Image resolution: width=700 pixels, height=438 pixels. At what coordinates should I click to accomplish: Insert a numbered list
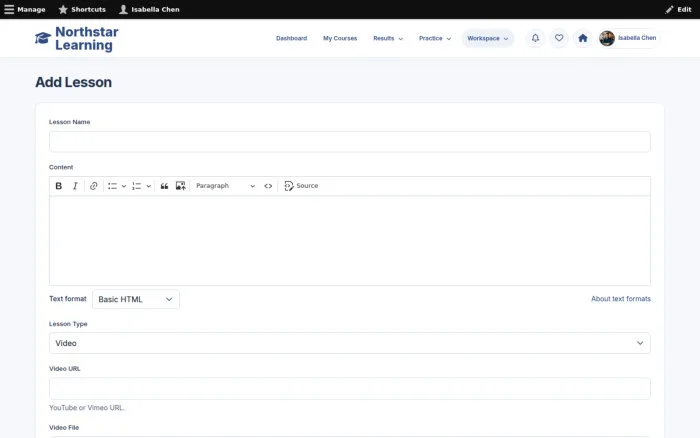pyautogui.click(x=137, y=186)
